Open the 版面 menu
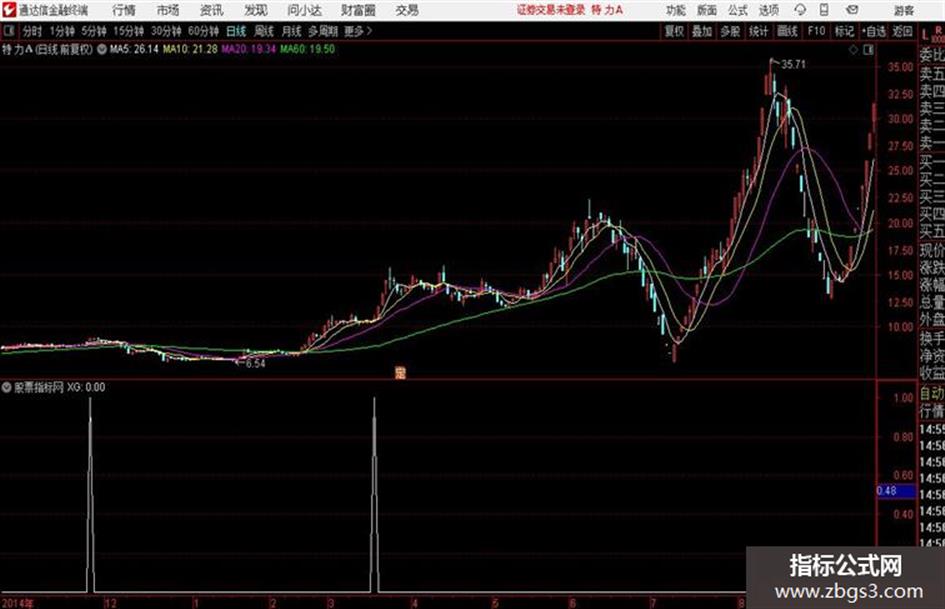Image resolution: width=945 pixels, height=609 pixels. pos(706,10)
